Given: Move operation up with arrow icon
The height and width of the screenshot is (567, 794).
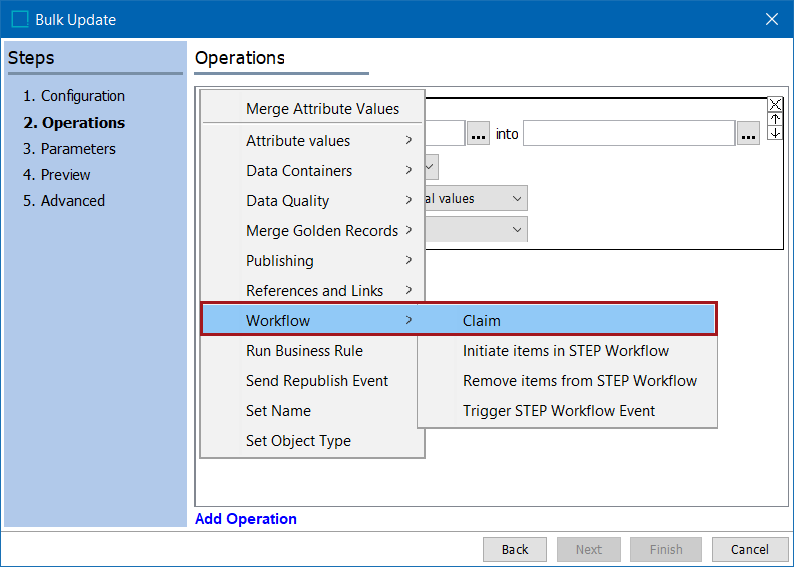Looking at the screenshot, I should pos(775,119).
